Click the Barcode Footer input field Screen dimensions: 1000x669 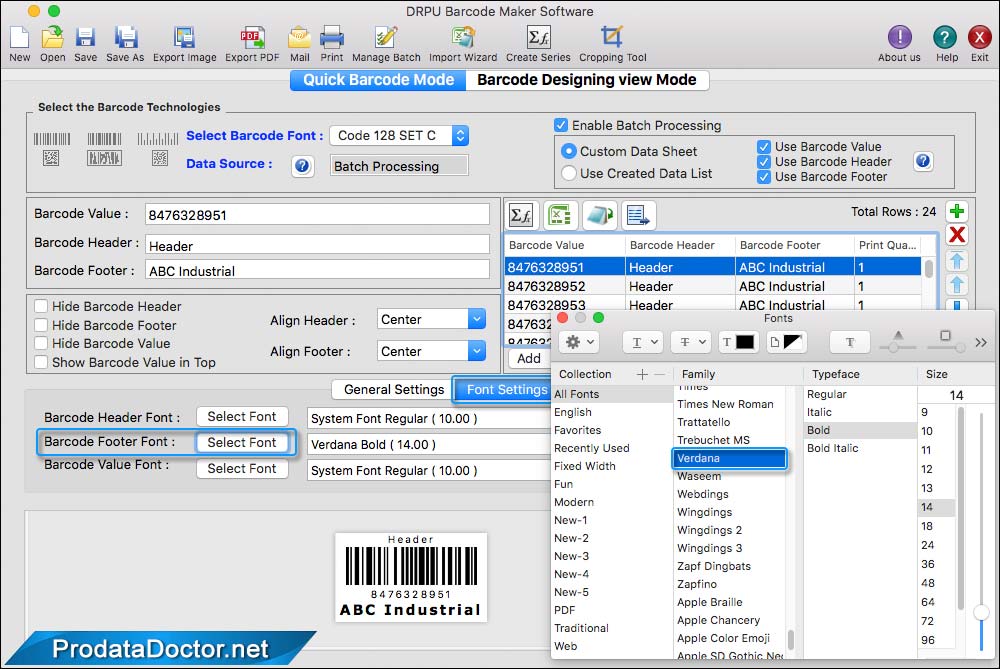[317, 271]
